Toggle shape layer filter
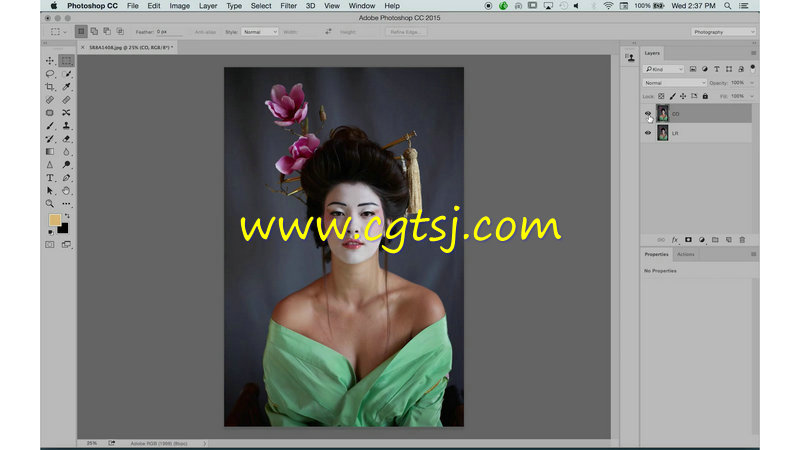This screenshot has width=800, height=450. coord(729,69)
